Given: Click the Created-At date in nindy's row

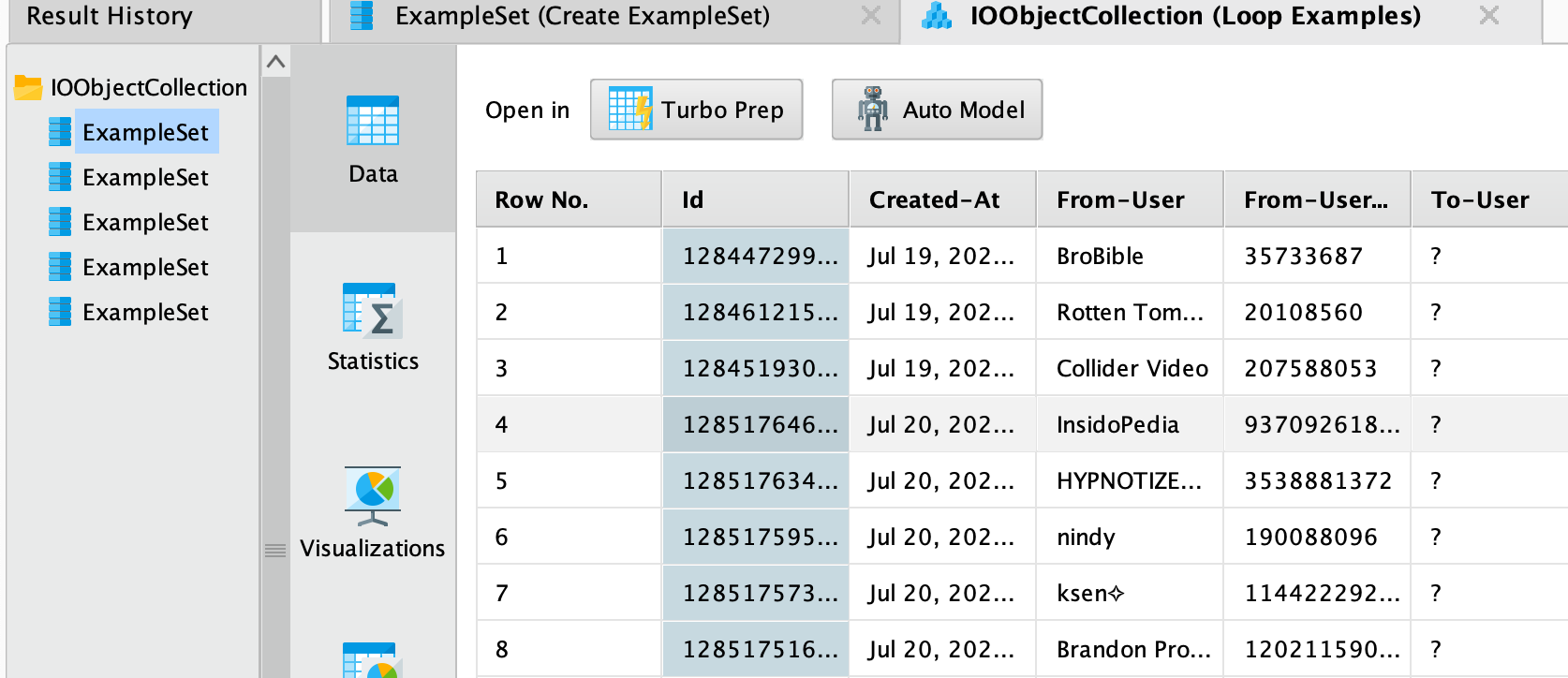Looking at the screenshot, I should coord(943,537).
